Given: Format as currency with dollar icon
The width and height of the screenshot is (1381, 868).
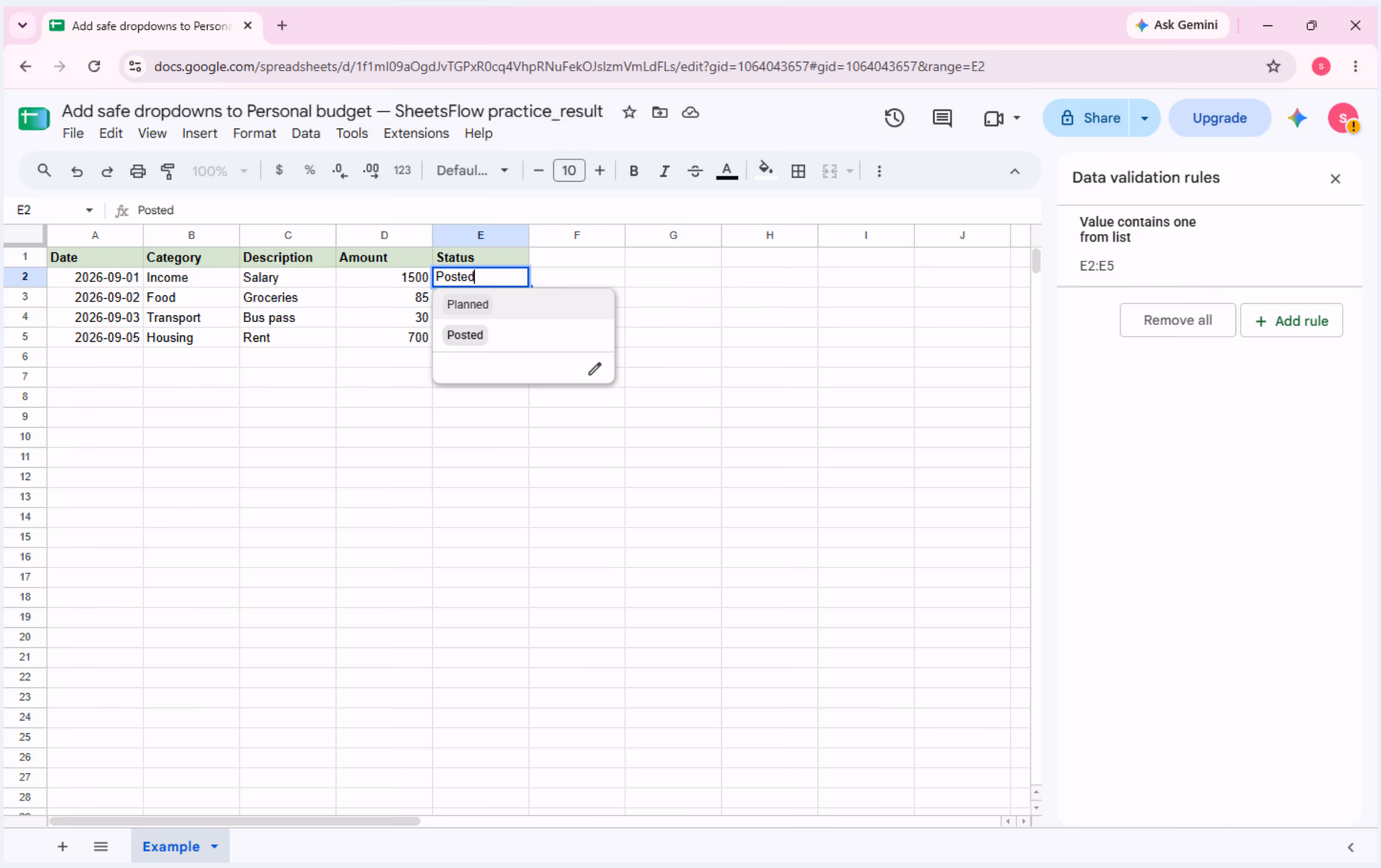Looking at the screenshot, I should coord(279,170).
